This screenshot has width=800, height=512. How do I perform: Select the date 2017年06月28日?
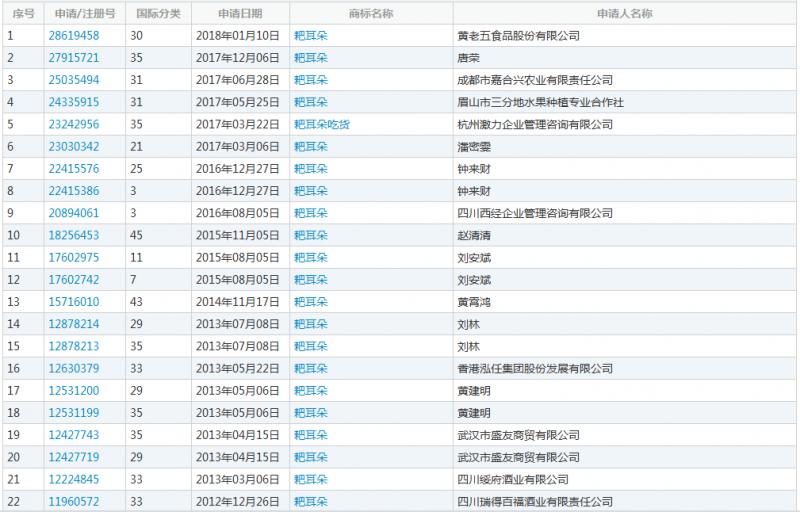point(238,80)
